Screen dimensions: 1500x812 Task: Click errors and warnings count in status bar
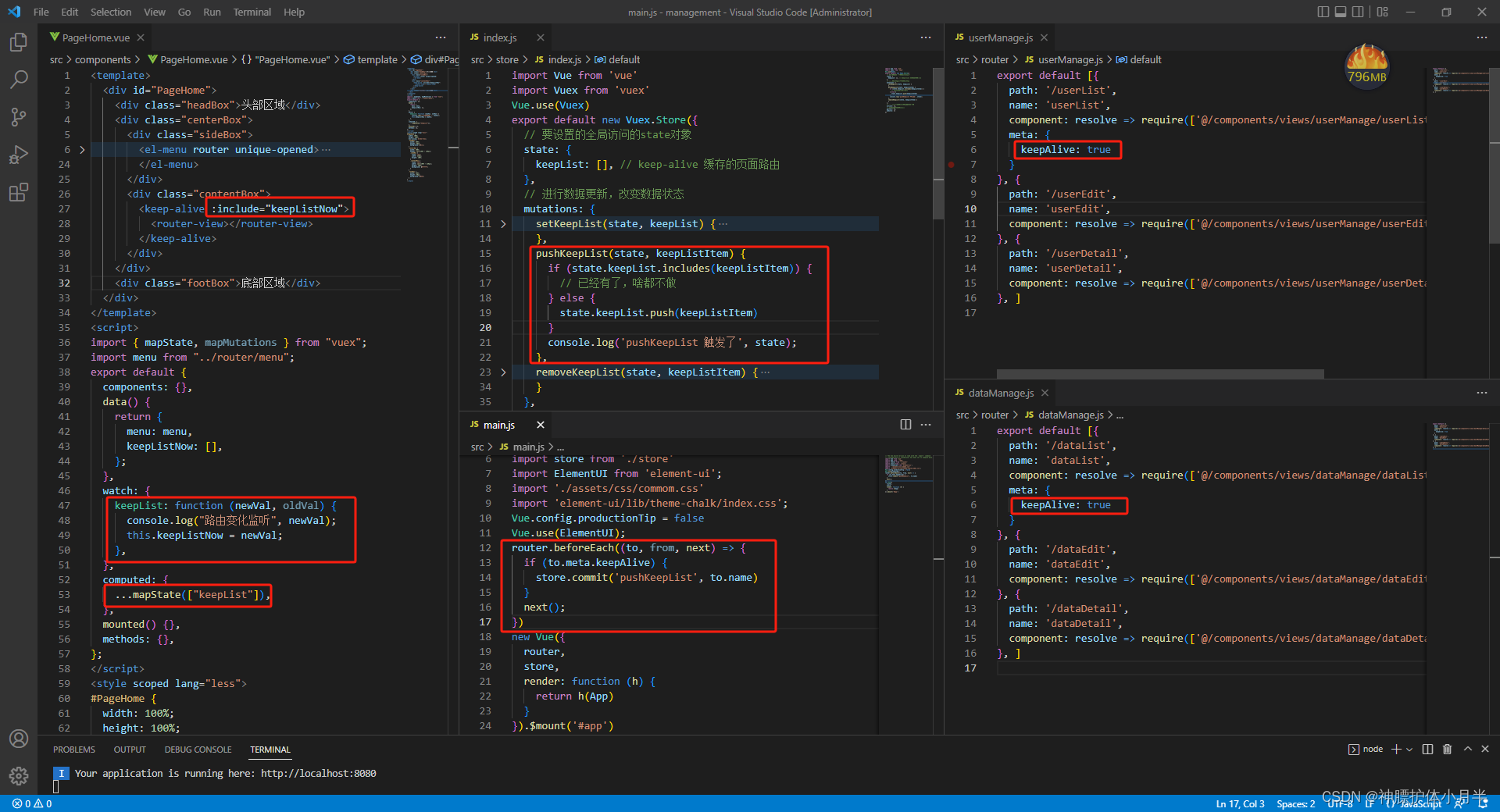(32, 803)
